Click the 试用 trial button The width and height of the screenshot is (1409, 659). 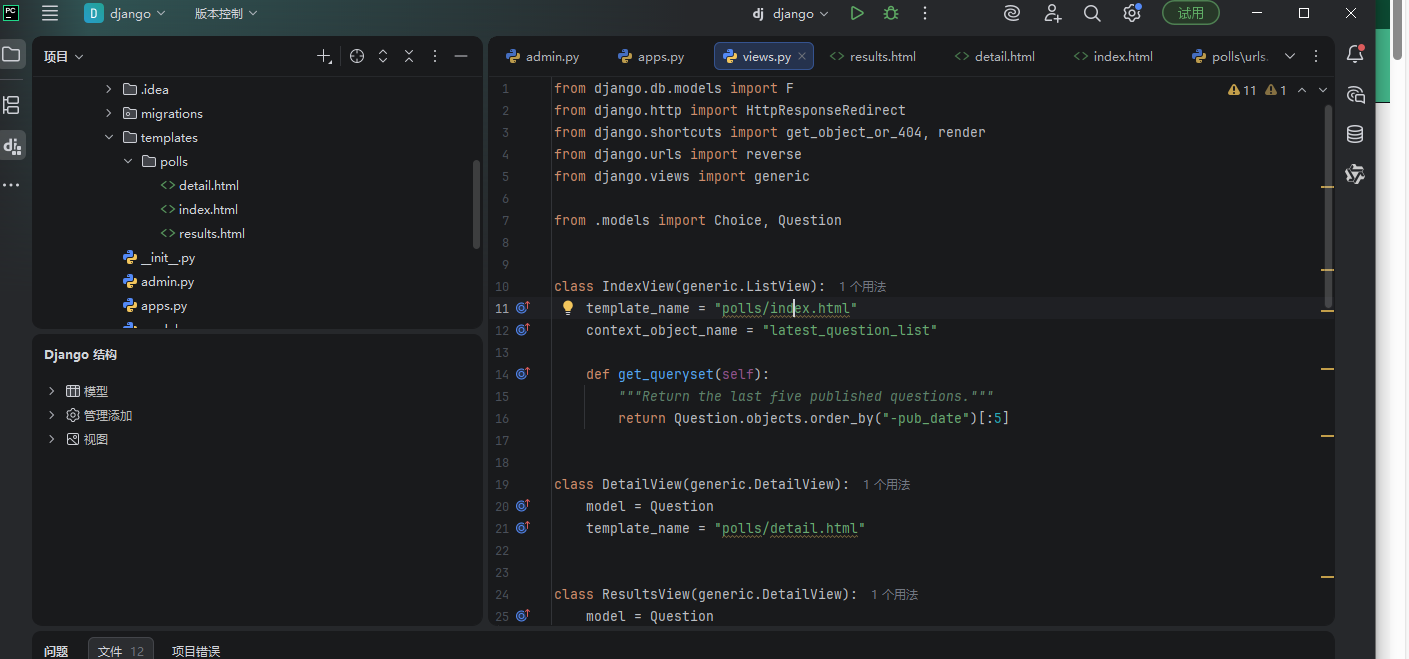pos(1190,13)
